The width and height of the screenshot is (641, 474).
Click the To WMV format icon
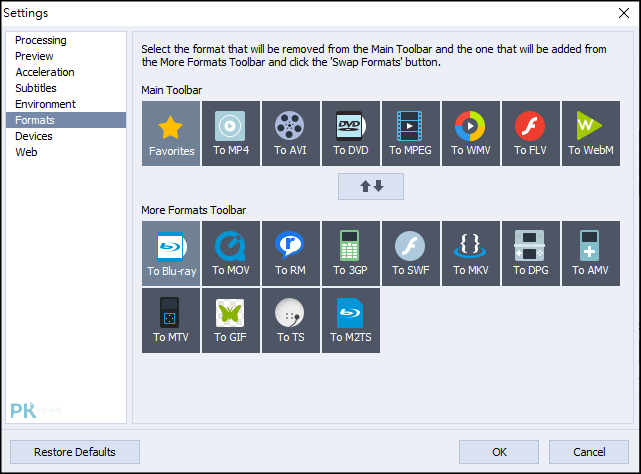pyautogui.click(x=471, y=134)
